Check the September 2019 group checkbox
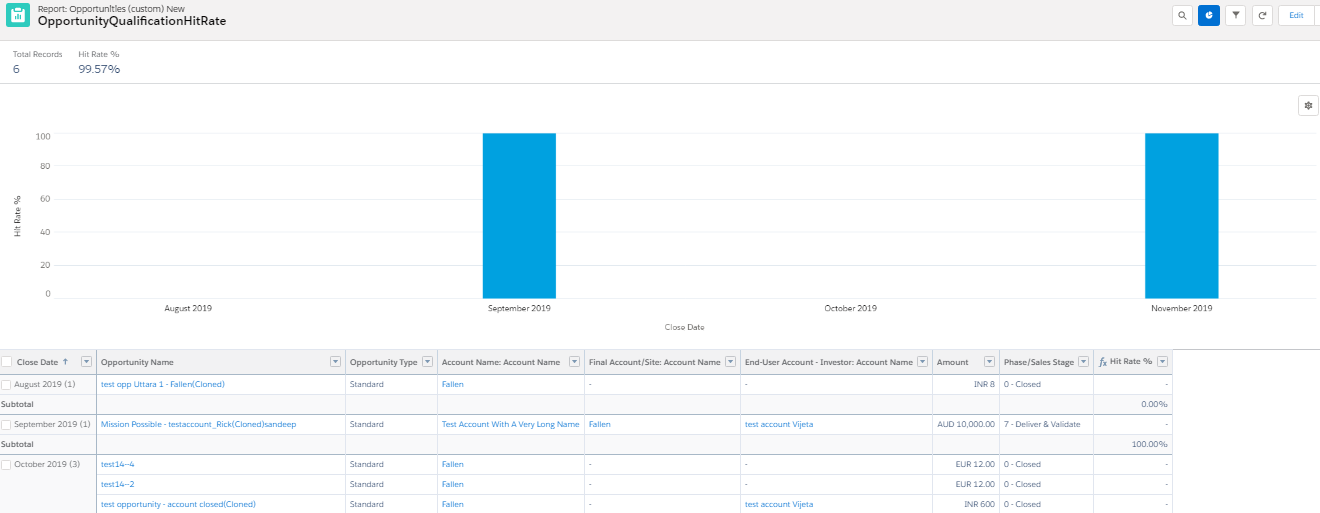 coord(7,424)
